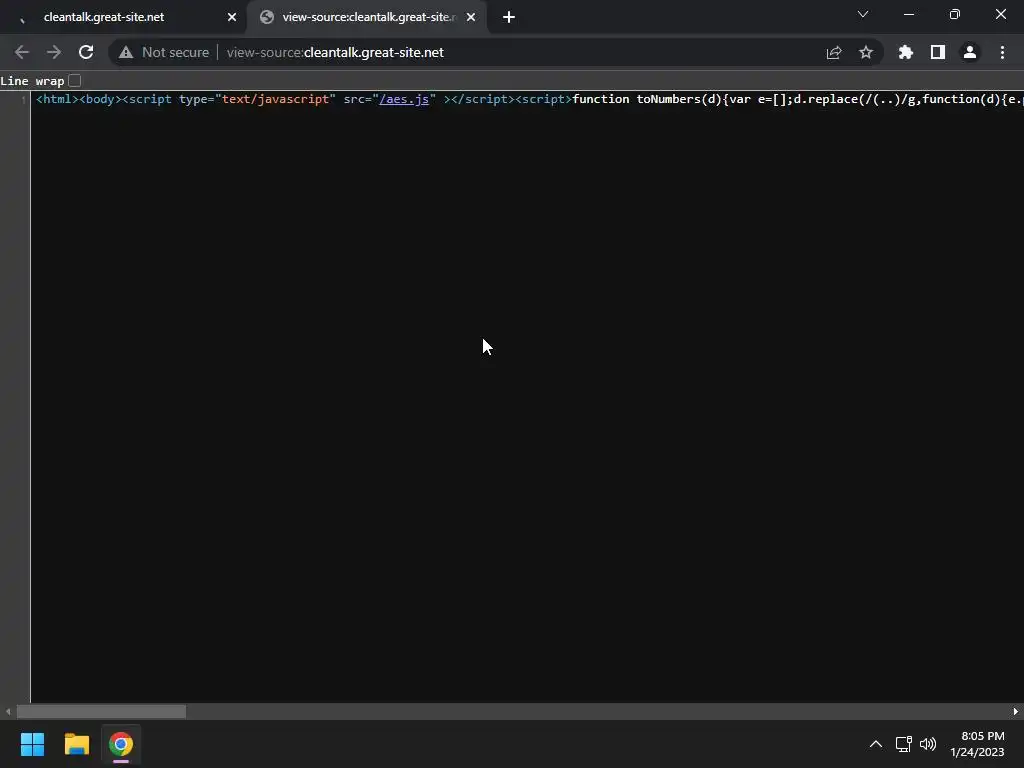Click the "Line wrap" label text
Image resolution: width=1024 pixels, height=768 pixels.
(x=32, y=81)
